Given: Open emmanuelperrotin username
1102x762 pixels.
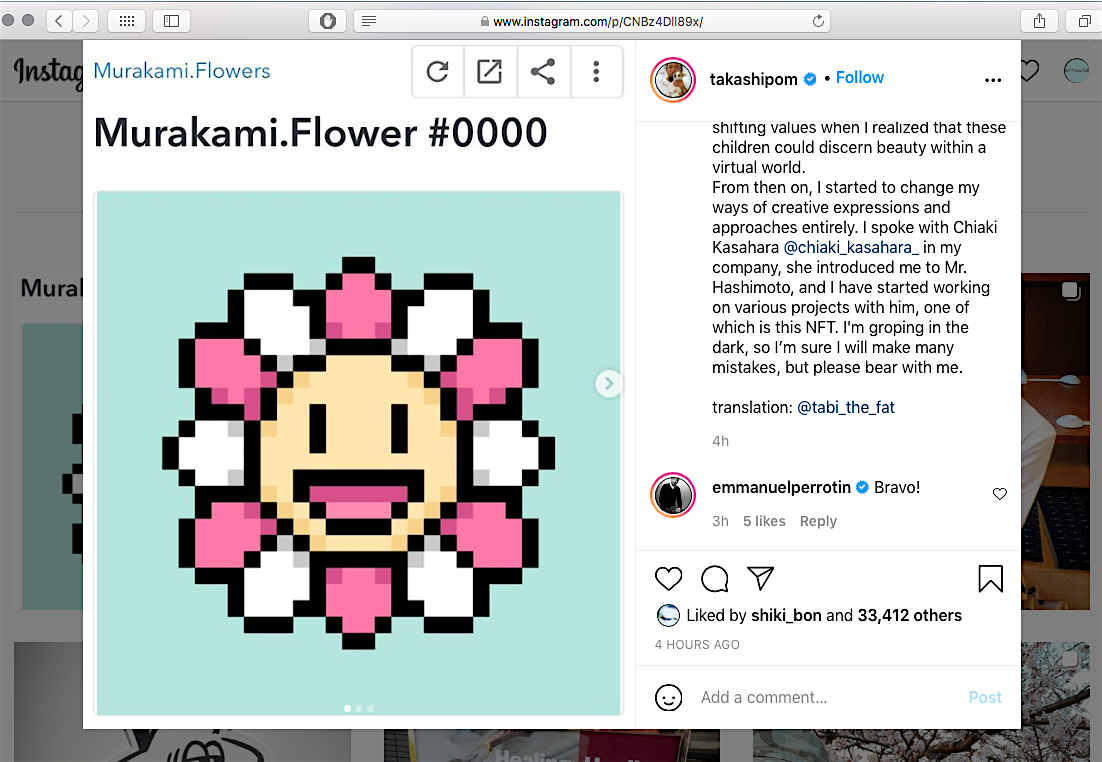Looking at the screenshot, I should pos(781,487).
